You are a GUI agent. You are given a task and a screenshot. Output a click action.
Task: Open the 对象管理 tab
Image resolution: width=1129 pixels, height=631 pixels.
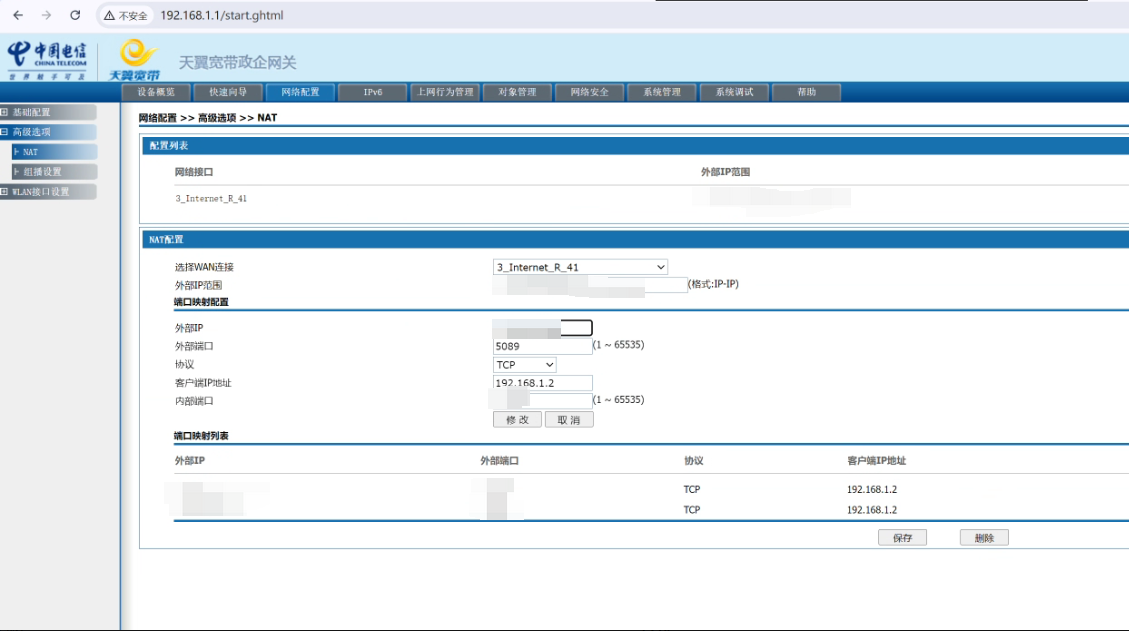pyautogui.click(x=517, y=92)
